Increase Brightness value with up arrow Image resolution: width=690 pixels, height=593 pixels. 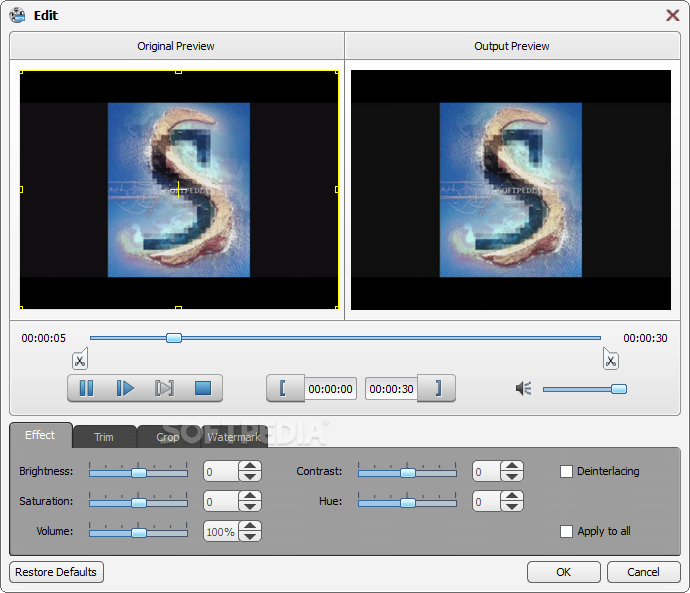click(x=250, y=466)
